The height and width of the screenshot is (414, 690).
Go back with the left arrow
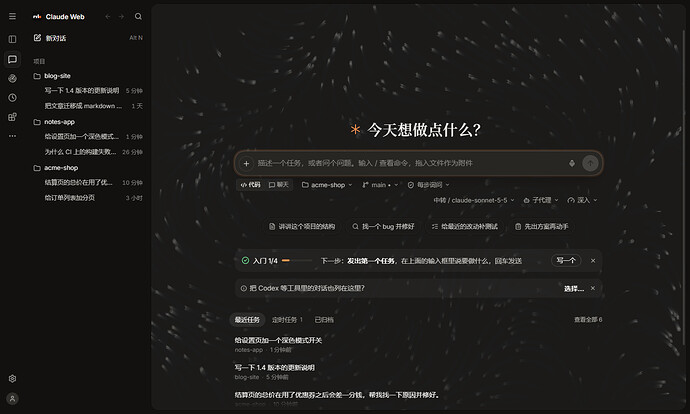tap(108, 16)
